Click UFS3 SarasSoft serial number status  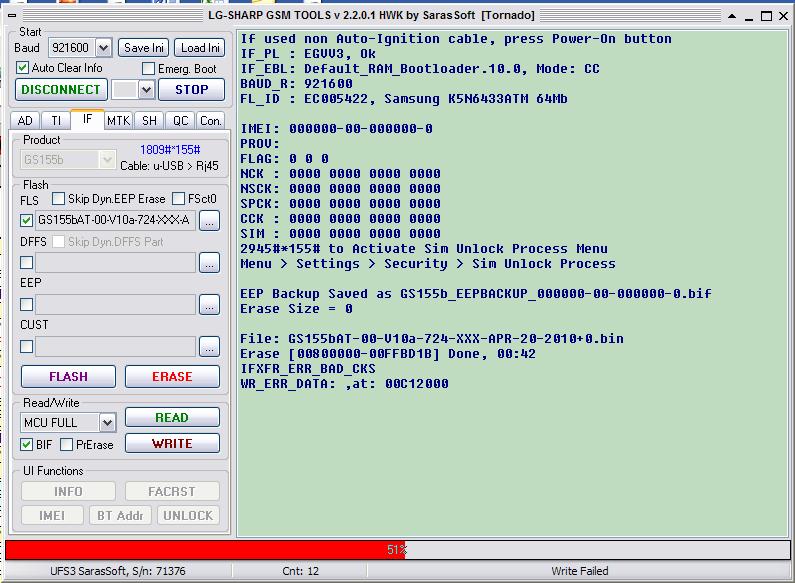tap(118, 571)
